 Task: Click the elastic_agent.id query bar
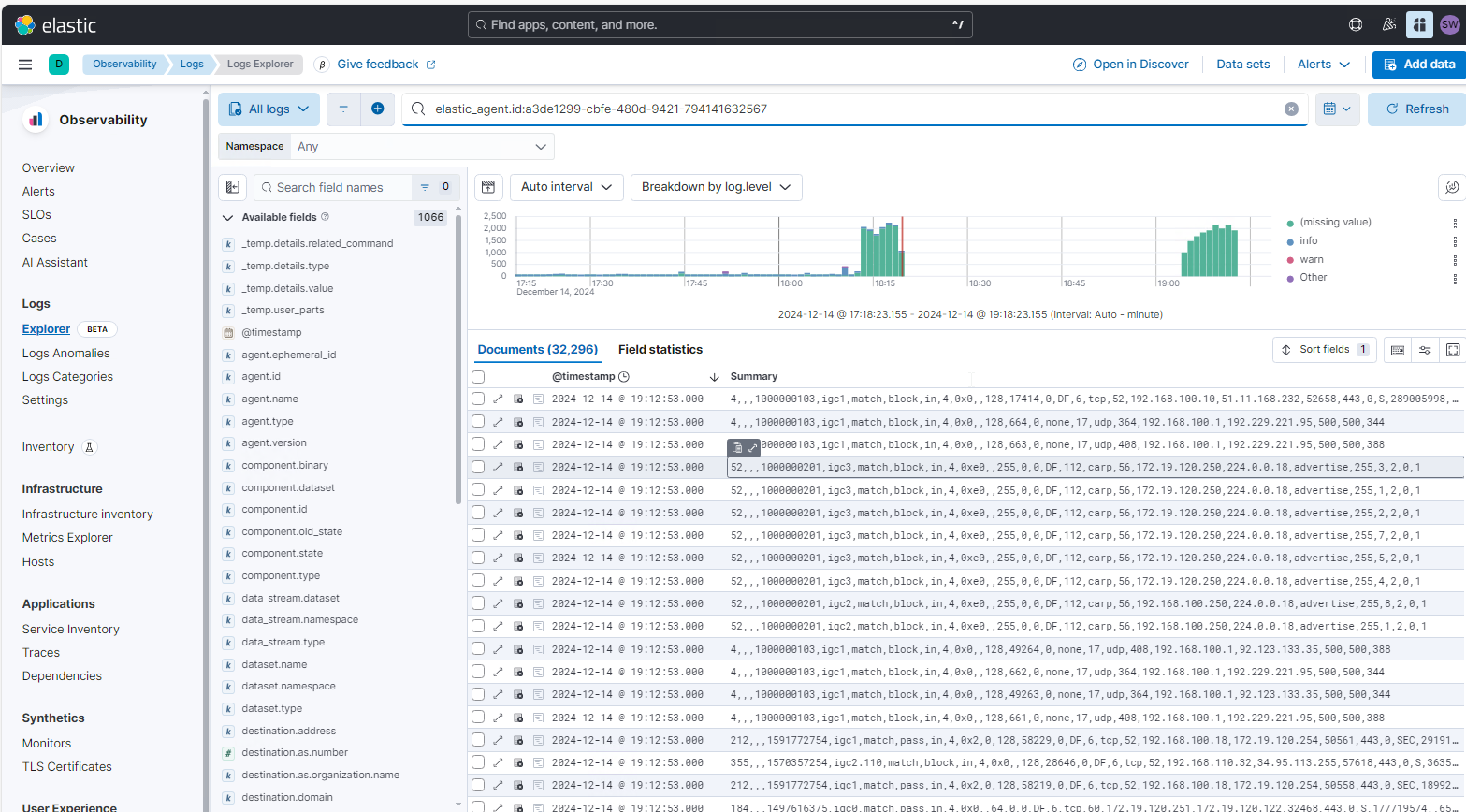tap(856, 109)
